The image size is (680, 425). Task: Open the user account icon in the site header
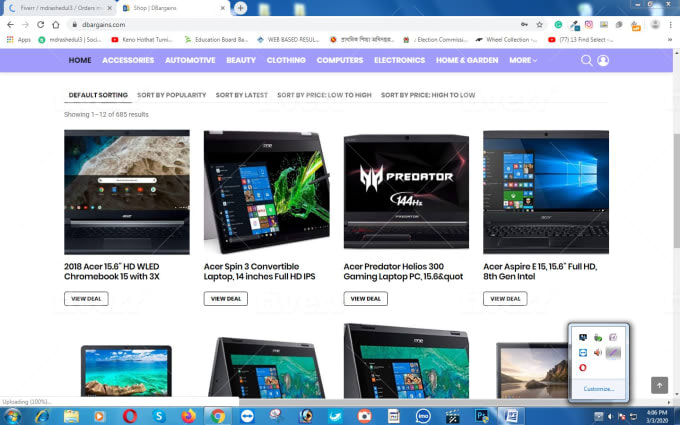(603, 60)
